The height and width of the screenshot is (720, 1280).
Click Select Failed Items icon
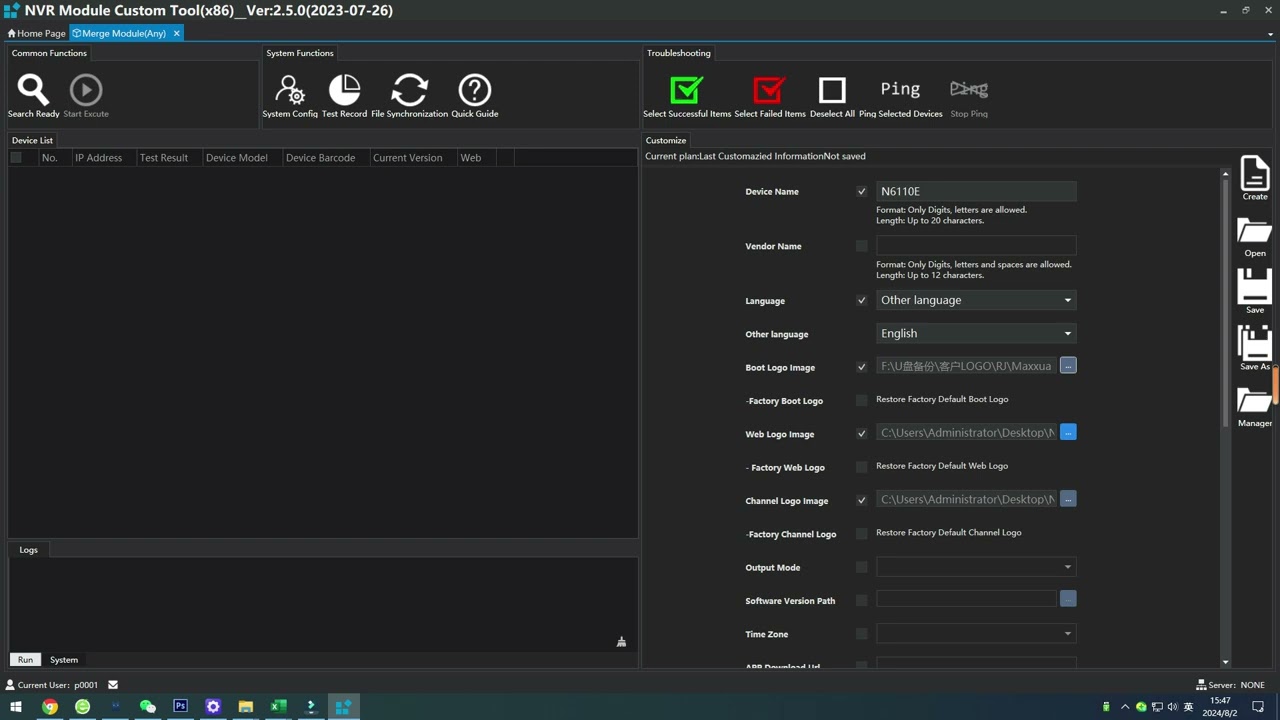point(769,91)
